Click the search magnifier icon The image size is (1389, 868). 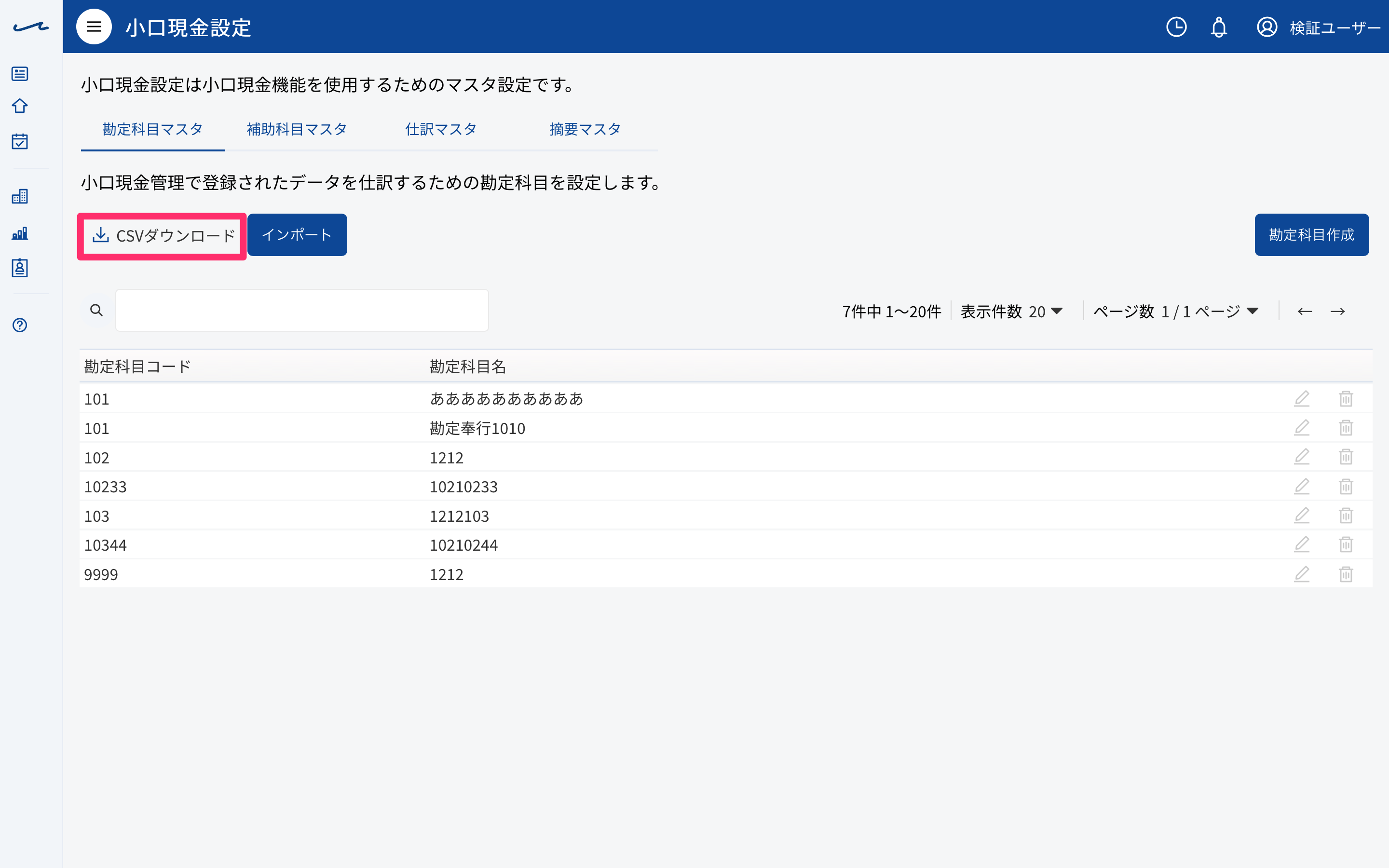pos(96,311)
